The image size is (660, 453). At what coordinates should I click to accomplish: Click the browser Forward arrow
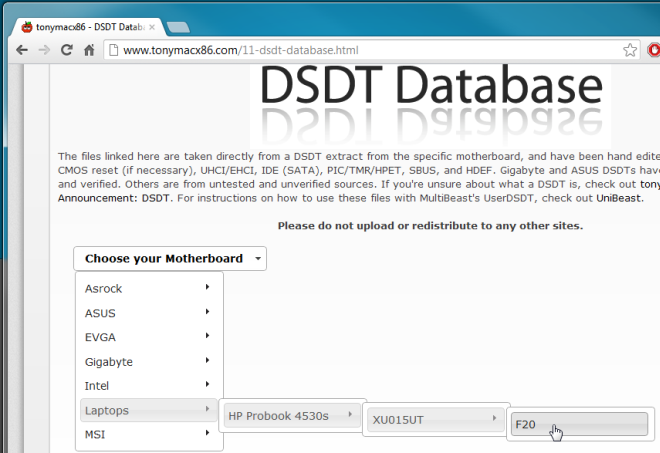click(x=44, y=50)
